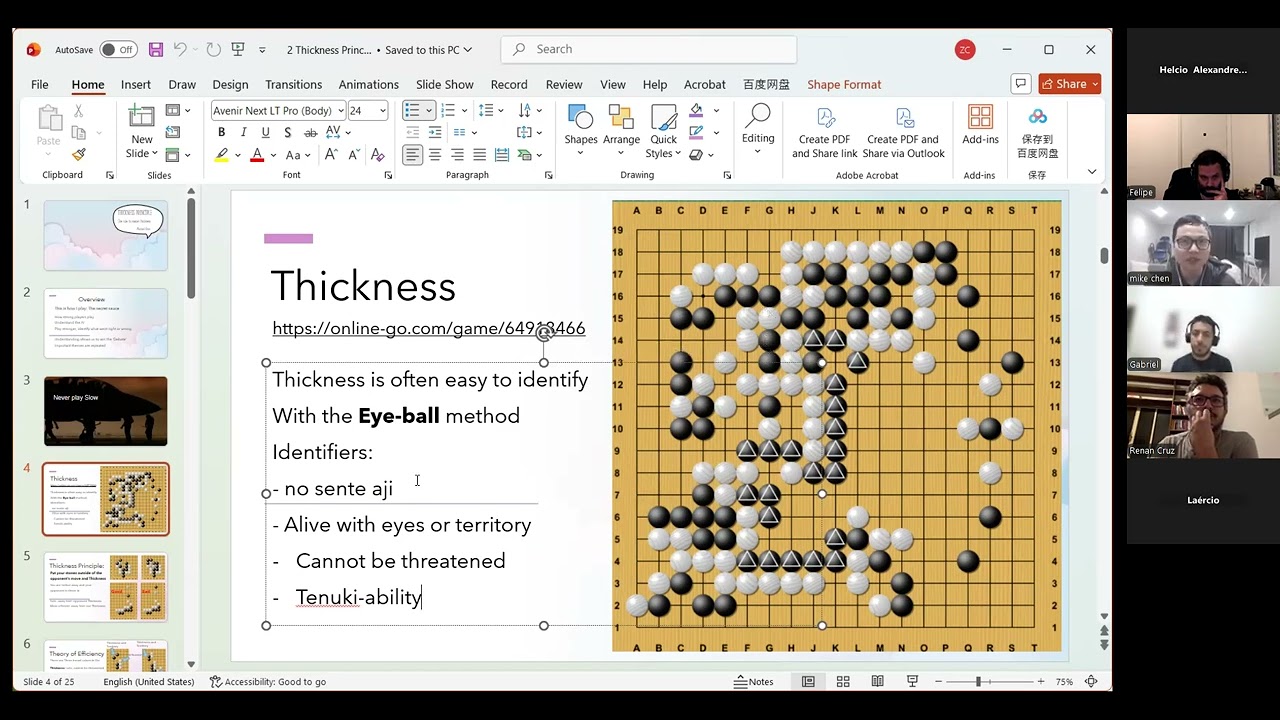Open the font size dropdown

coord(382,110)
